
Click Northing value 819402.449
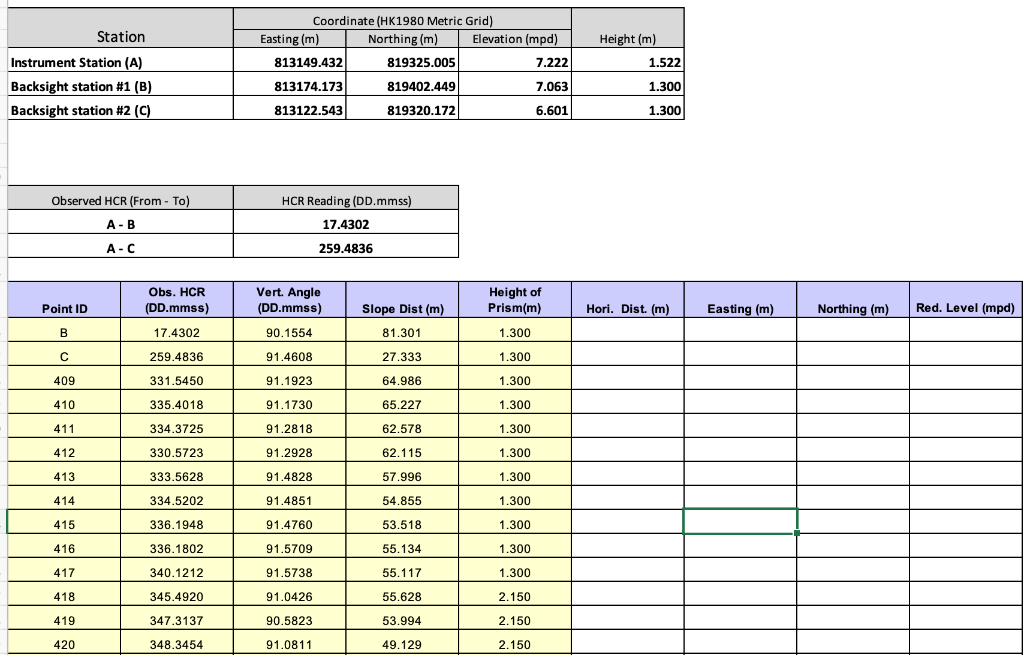coord(402,86)
